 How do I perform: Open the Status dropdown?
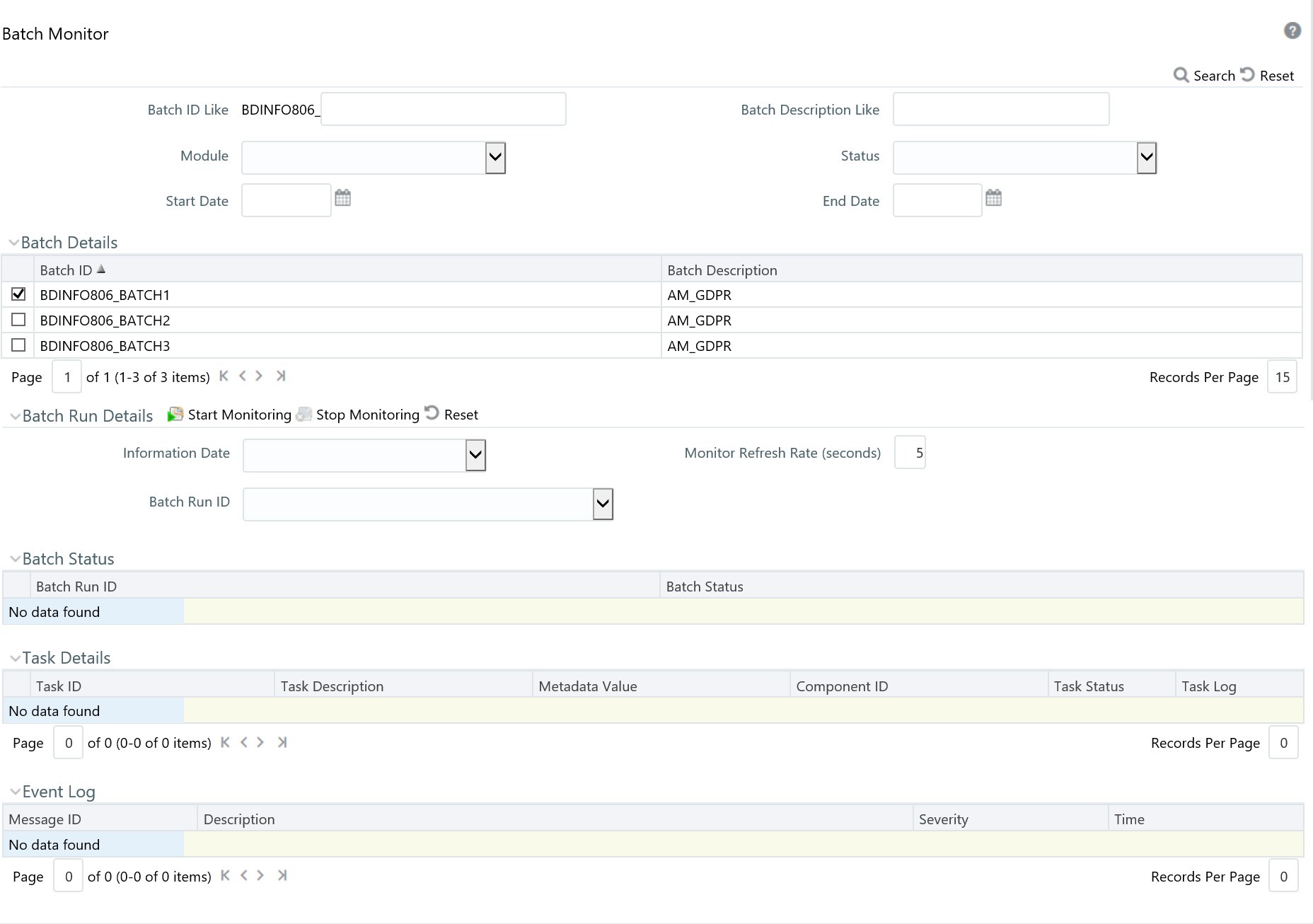click(1146, 157)
